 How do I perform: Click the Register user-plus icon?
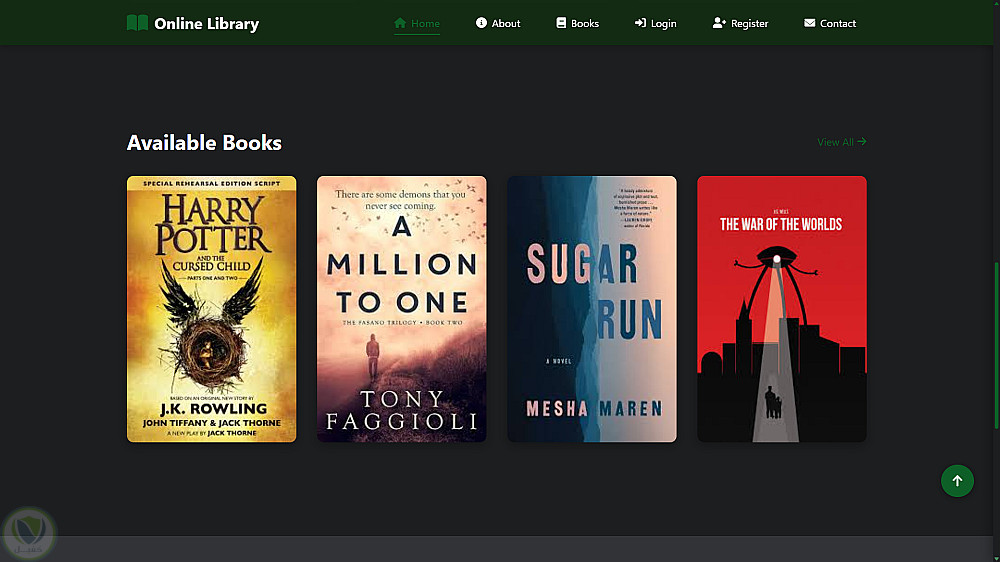pos(719,23)
